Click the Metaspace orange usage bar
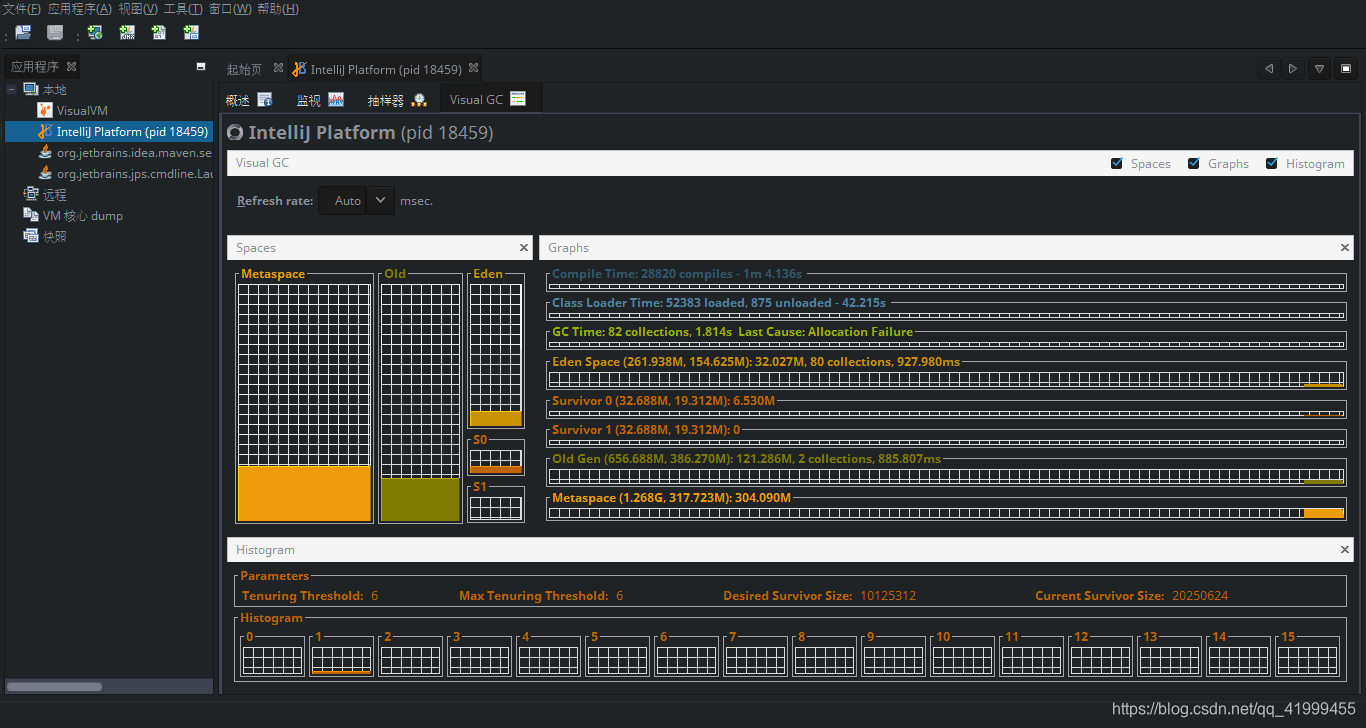 pos(304,493)
